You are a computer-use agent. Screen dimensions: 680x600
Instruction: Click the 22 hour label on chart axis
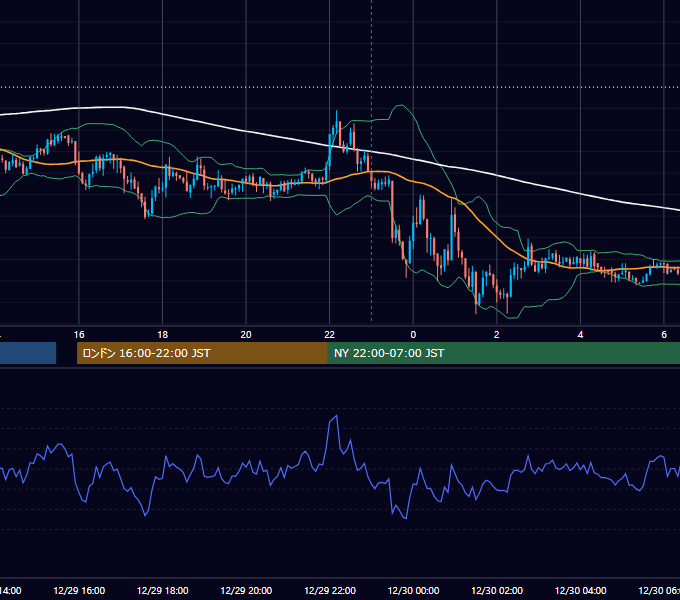point(330,334)
